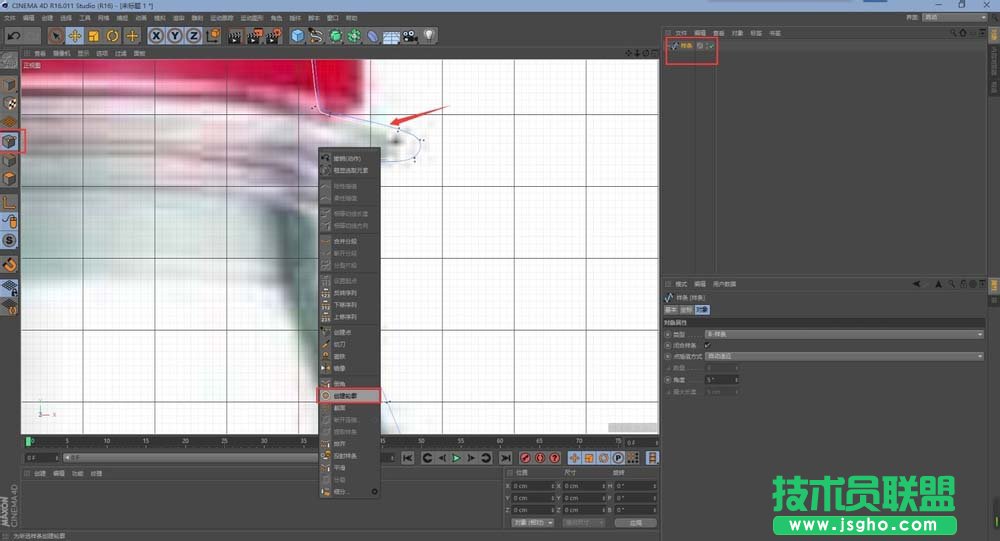
Task: Click the Undo arrow in the toolbar
Action: (15, 36)
